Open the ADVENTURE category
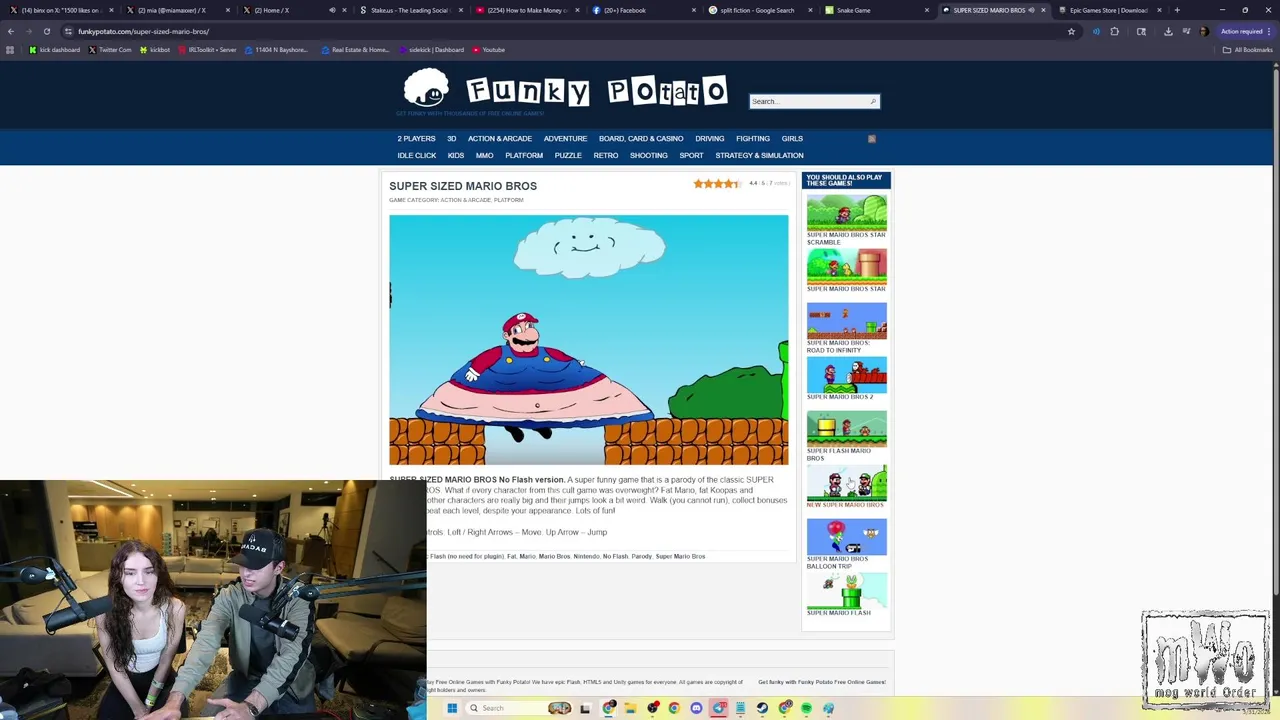Screen dimensions: 1280x720 (565, 138)
